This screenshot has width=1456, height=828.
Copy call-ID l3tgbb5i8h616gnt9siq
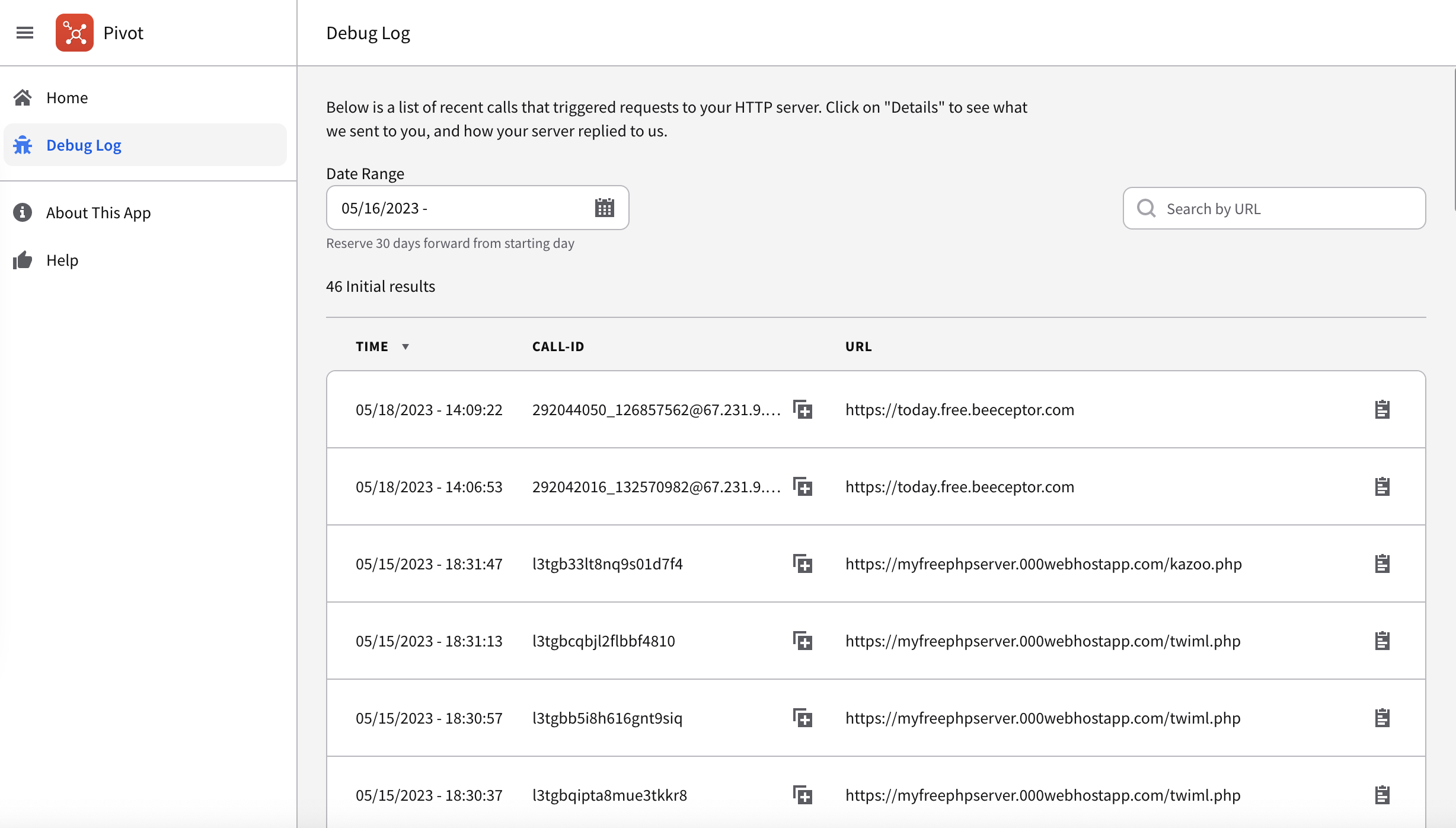[x=803, y=718]
